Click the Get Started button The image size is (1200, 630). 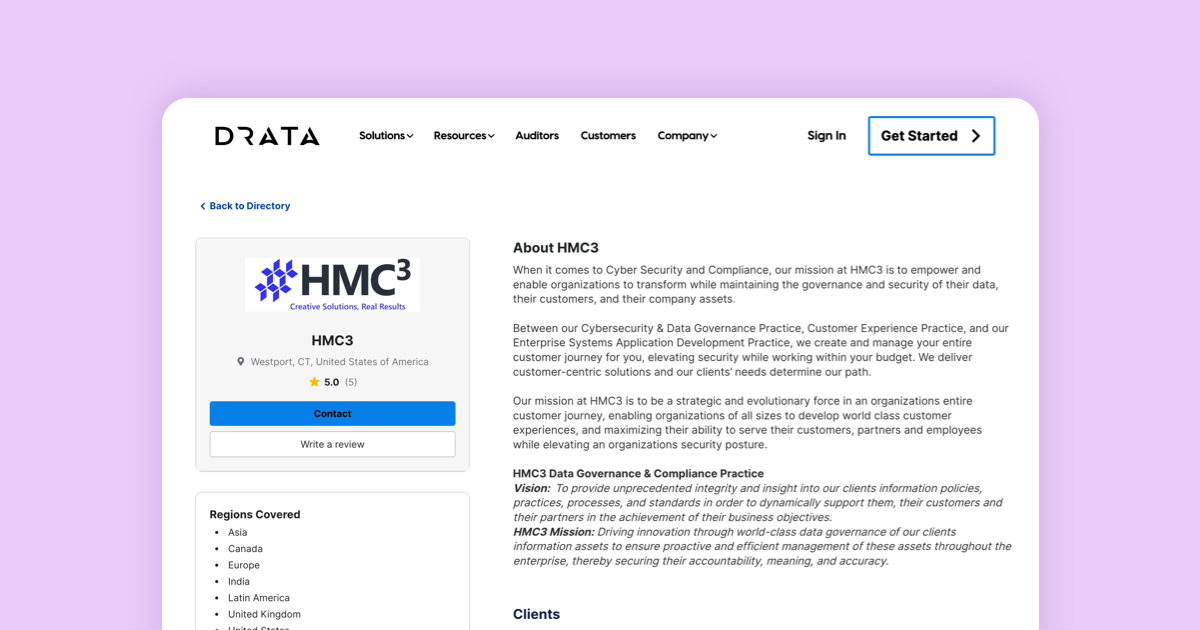[931, 136]
